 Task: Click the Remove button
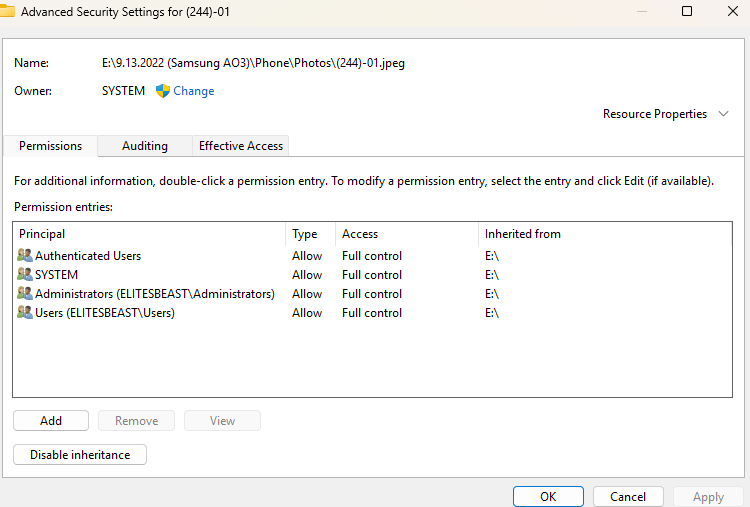click(x=136, y=420)
